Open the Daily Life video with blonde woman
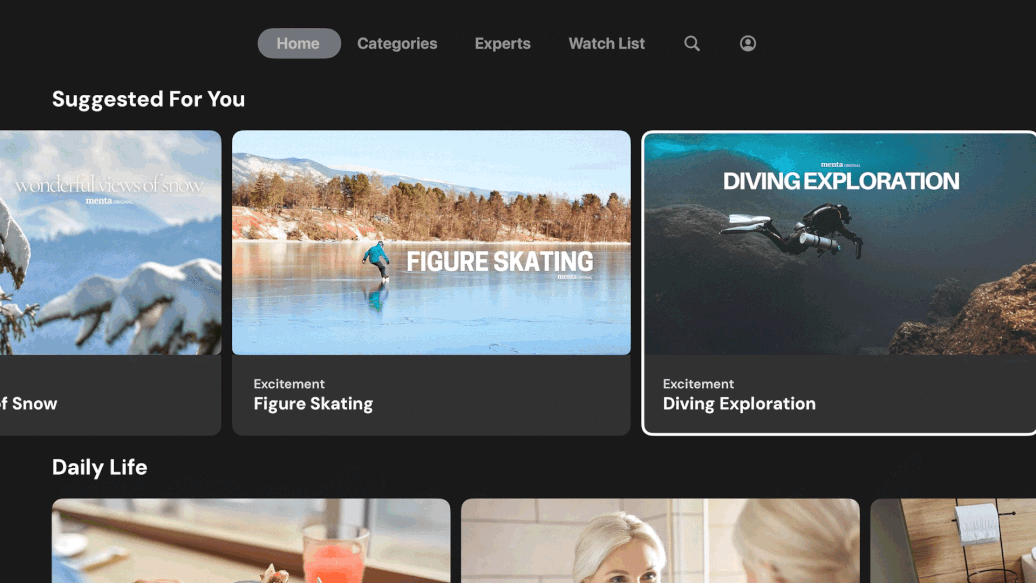Screen dimensions: 1036x583 pyautogui.click(x=660, y=541)
